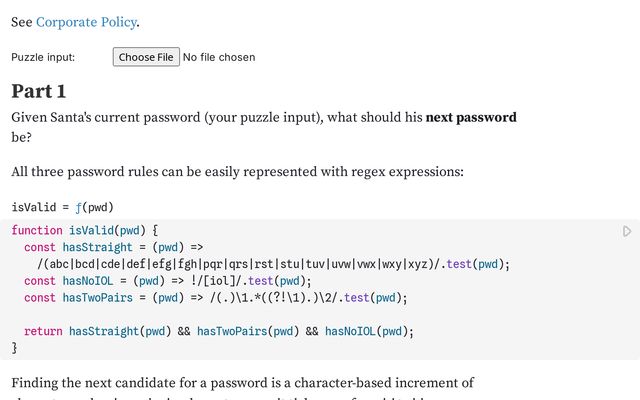The height and width of the screenshot is (400, 640).
Task: Open the Corporate Policy link
Action: tap(86, 22)
